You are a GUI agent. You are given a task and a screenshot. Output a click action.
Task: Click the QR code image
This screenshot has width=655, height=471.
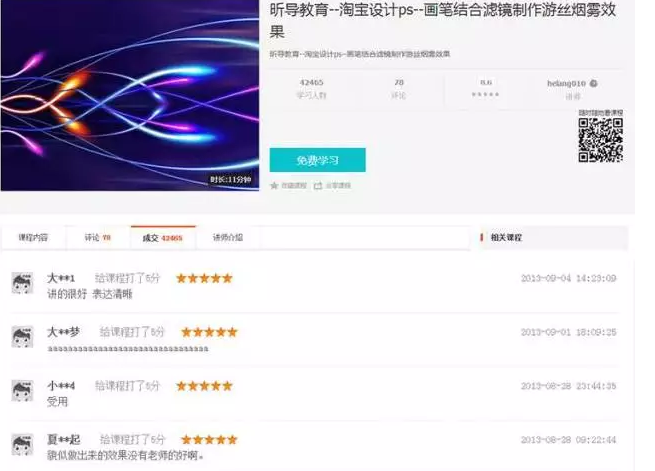point(600,139)
